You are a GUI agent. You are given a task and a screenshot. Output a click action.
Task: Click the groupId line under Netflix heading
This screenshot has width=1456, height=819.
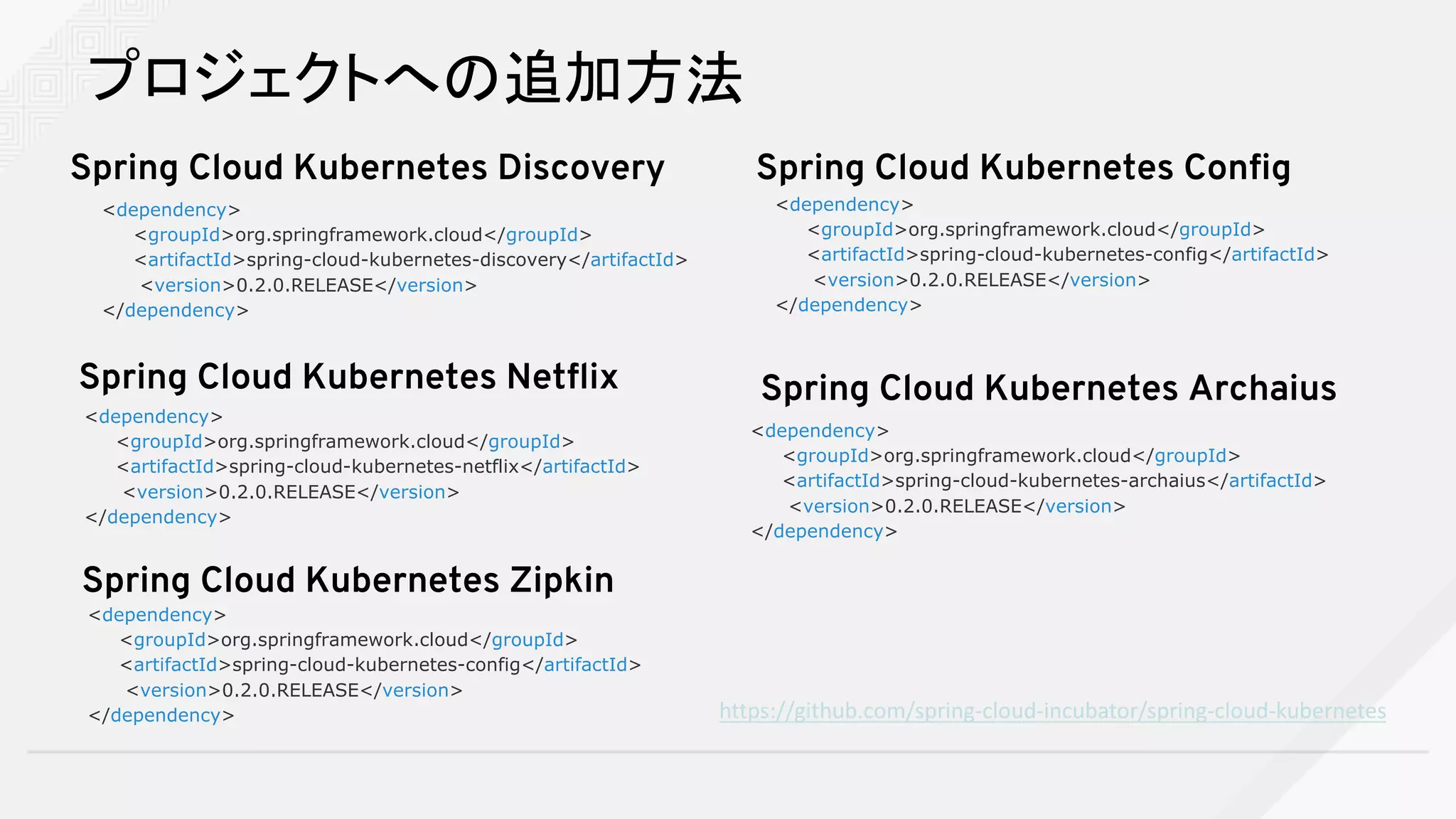click(346, 442)
